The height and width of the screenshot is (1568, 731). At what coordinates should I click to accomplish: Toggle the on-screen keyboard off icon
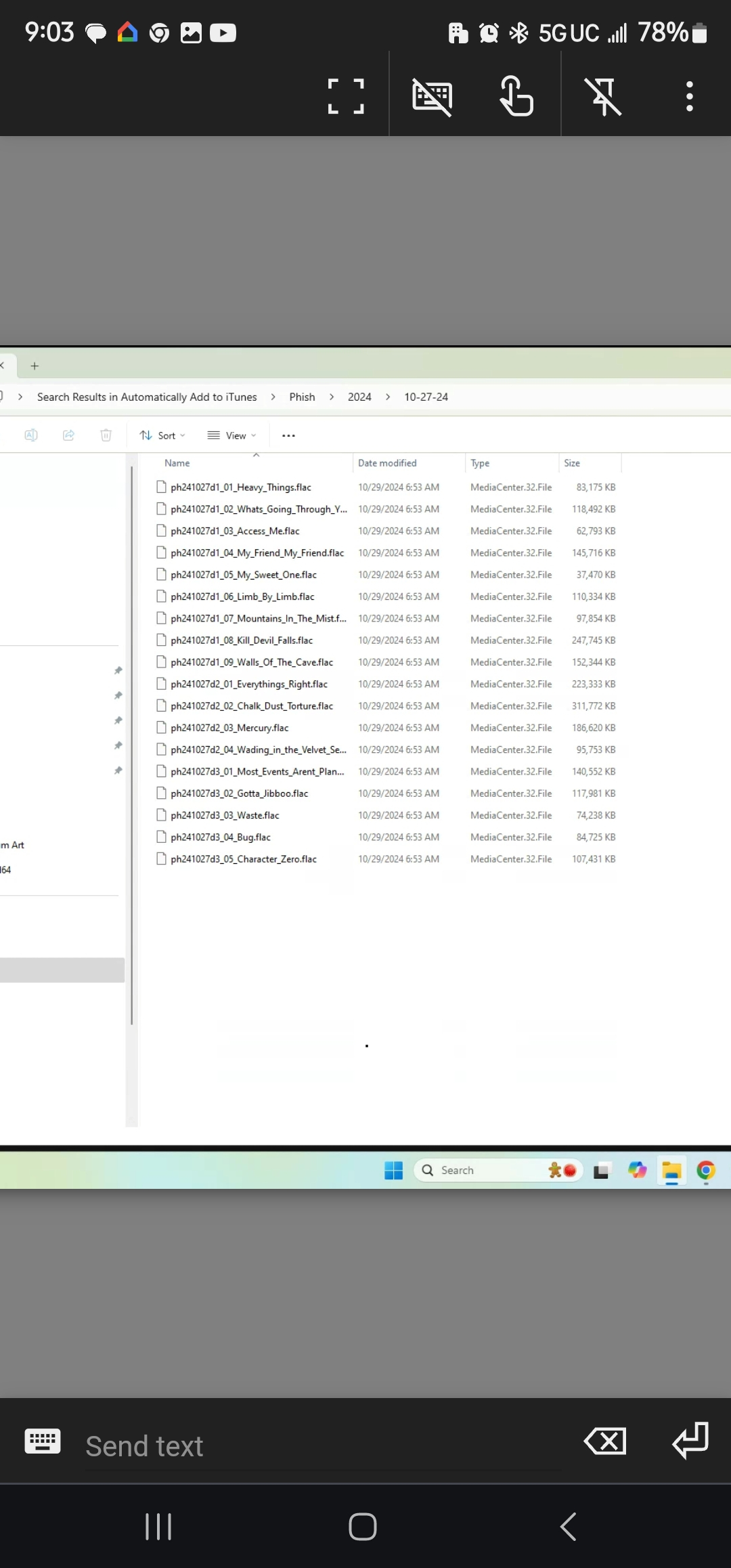(432, 96)
